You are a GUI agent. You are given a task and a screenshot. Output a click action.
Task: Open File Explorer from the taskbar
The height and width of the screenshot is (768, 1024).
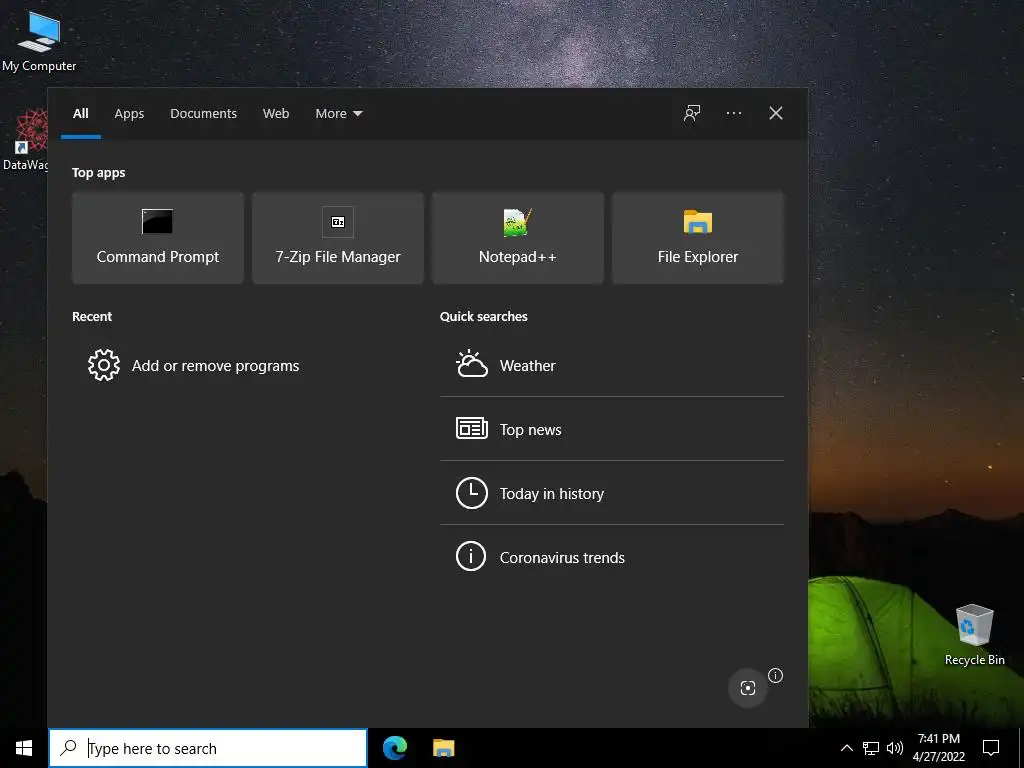tap(443, 748)
